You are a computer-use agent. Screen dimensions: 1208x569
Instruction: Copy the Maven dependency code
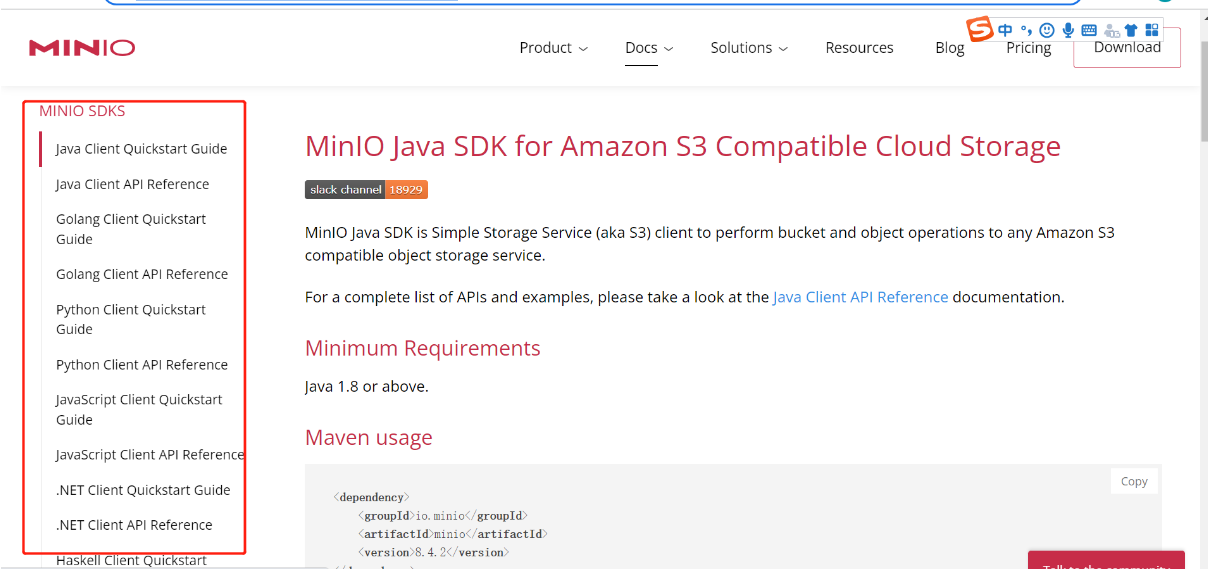(1134, 481)
